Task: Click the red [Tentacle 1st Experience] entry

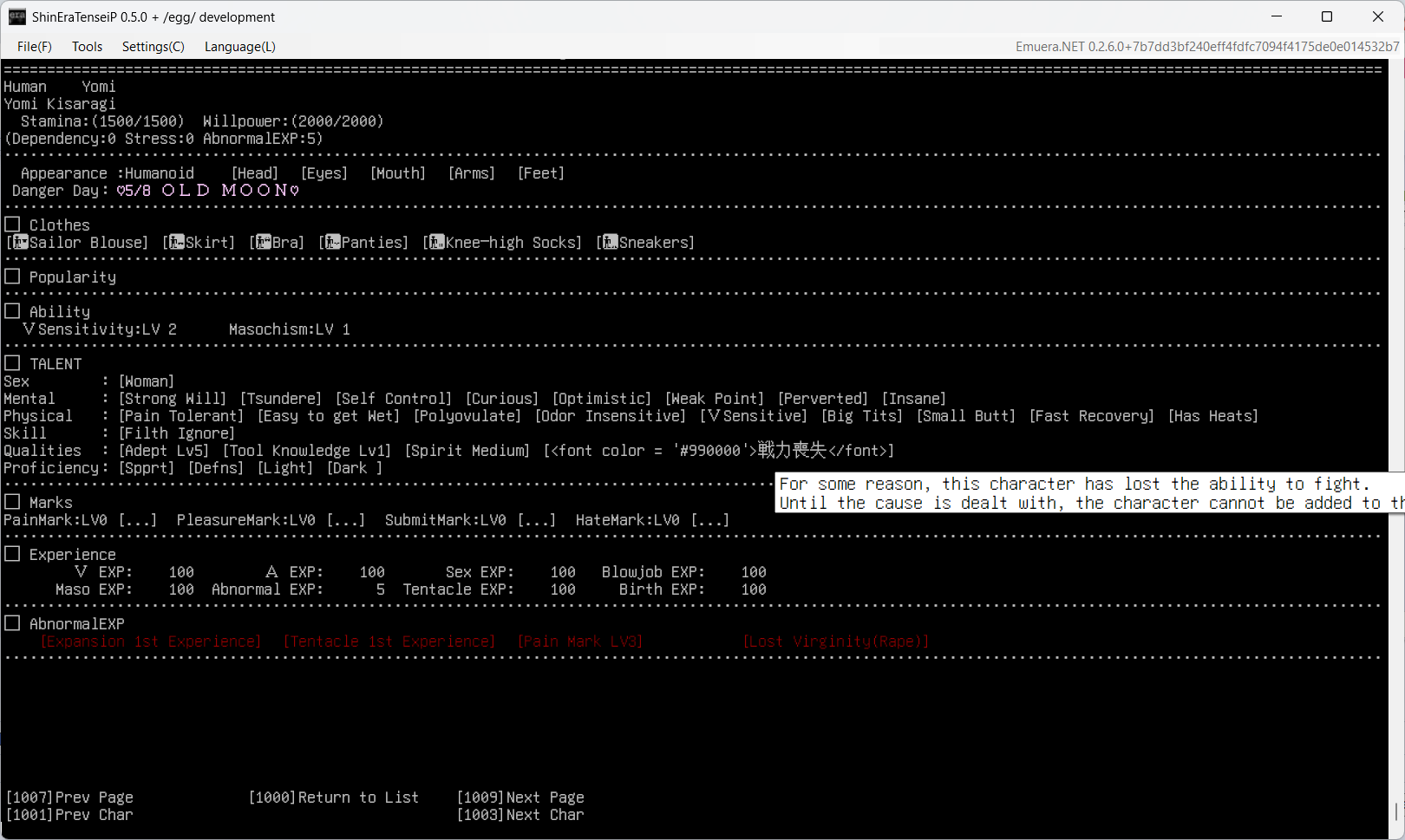Action: [389, 641]
